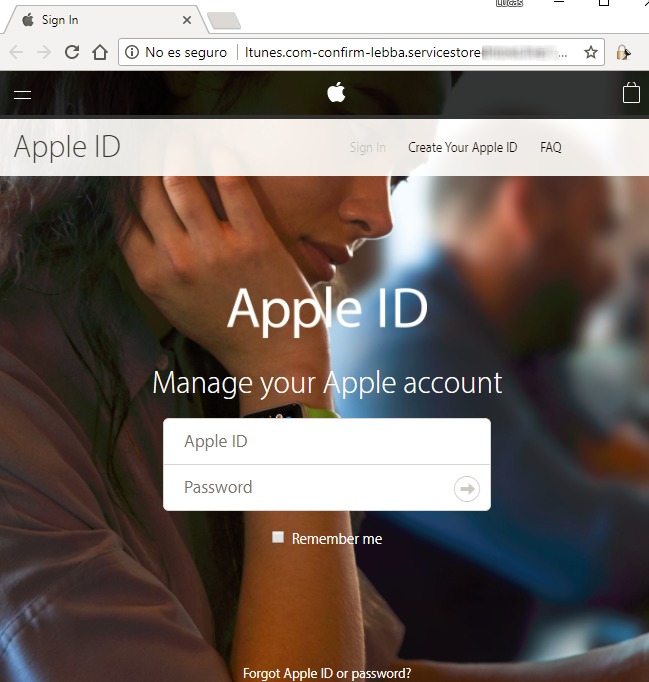
Task: Focus the Apple ID input field
Action: click(327, 441)
